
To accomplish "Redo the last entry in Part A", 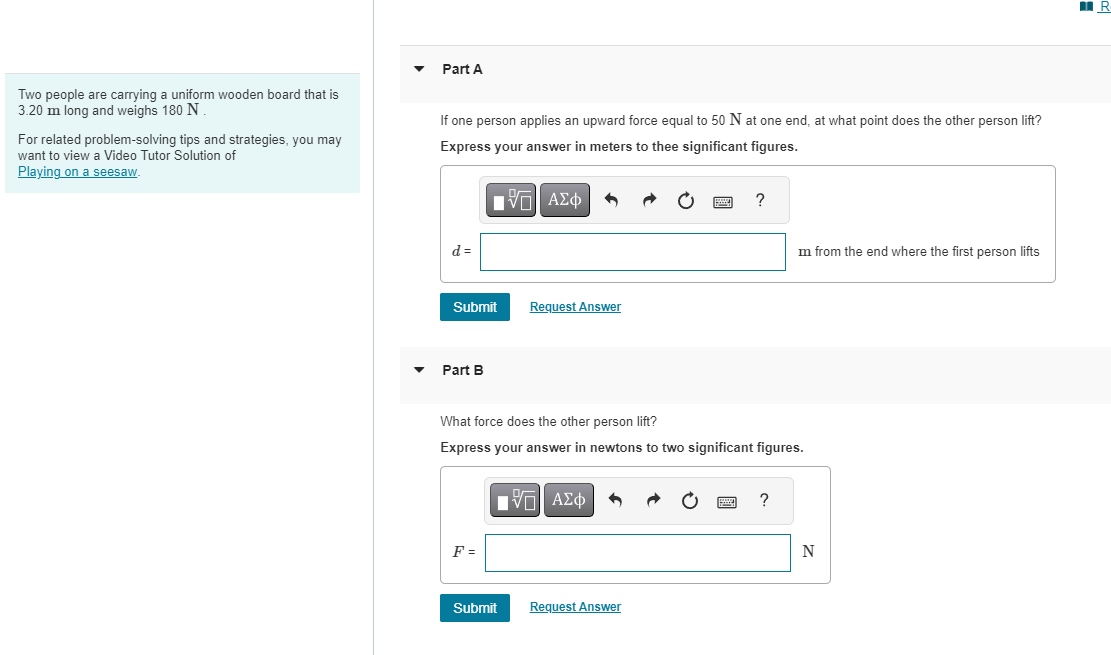I will point(648,200).
